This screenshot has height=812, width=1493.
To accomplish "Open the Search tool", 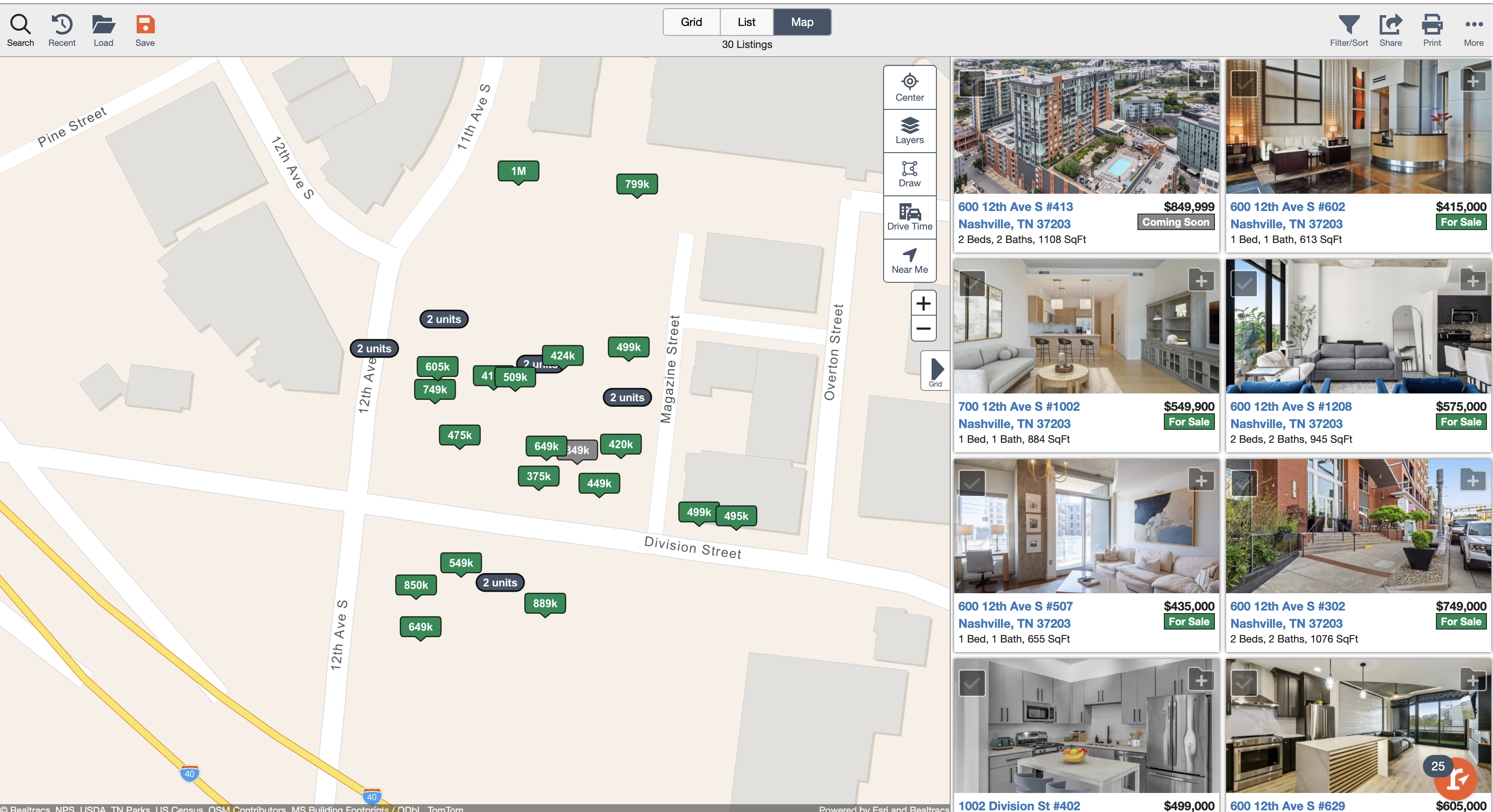I will tap(20, 30).
